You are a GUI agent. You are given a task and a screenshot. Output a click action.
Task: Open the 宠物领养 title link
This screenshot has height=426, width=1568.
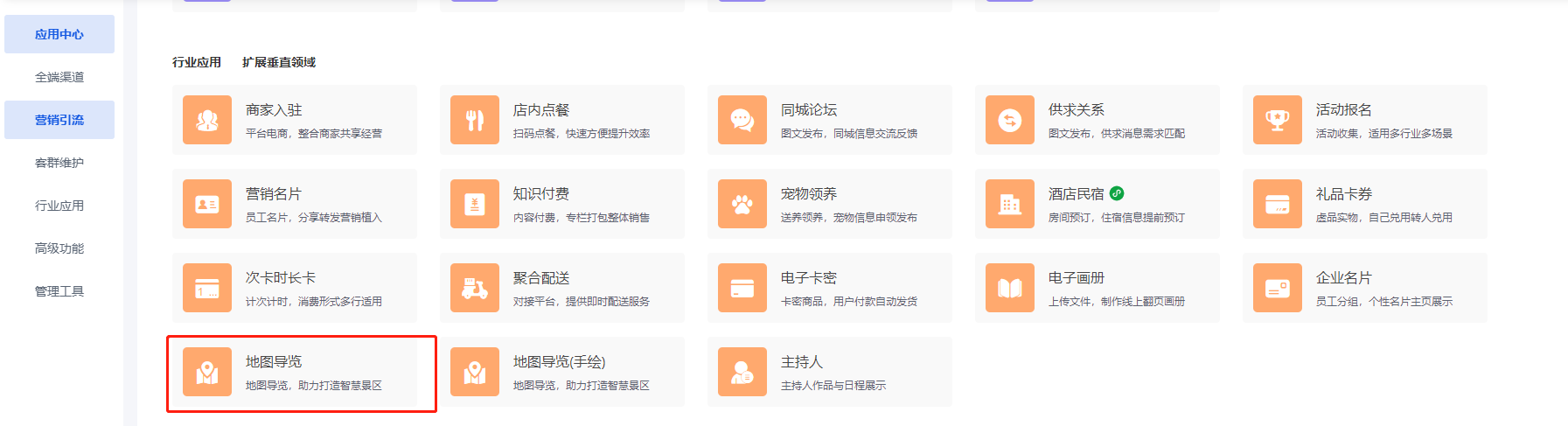[x=809, y=194]
